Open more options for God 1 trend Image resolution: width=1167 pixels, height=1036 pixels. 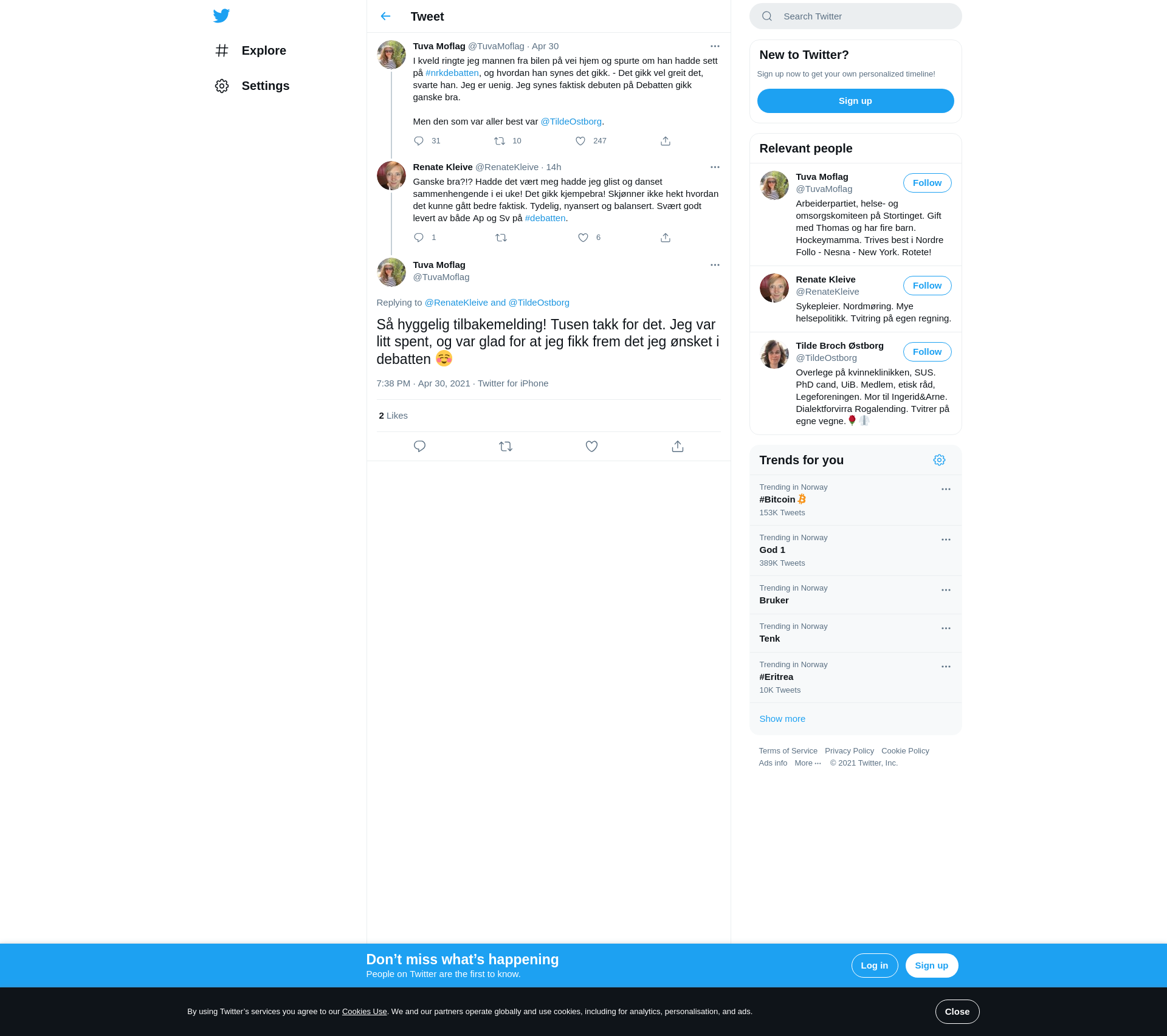(x=946, y=540)
